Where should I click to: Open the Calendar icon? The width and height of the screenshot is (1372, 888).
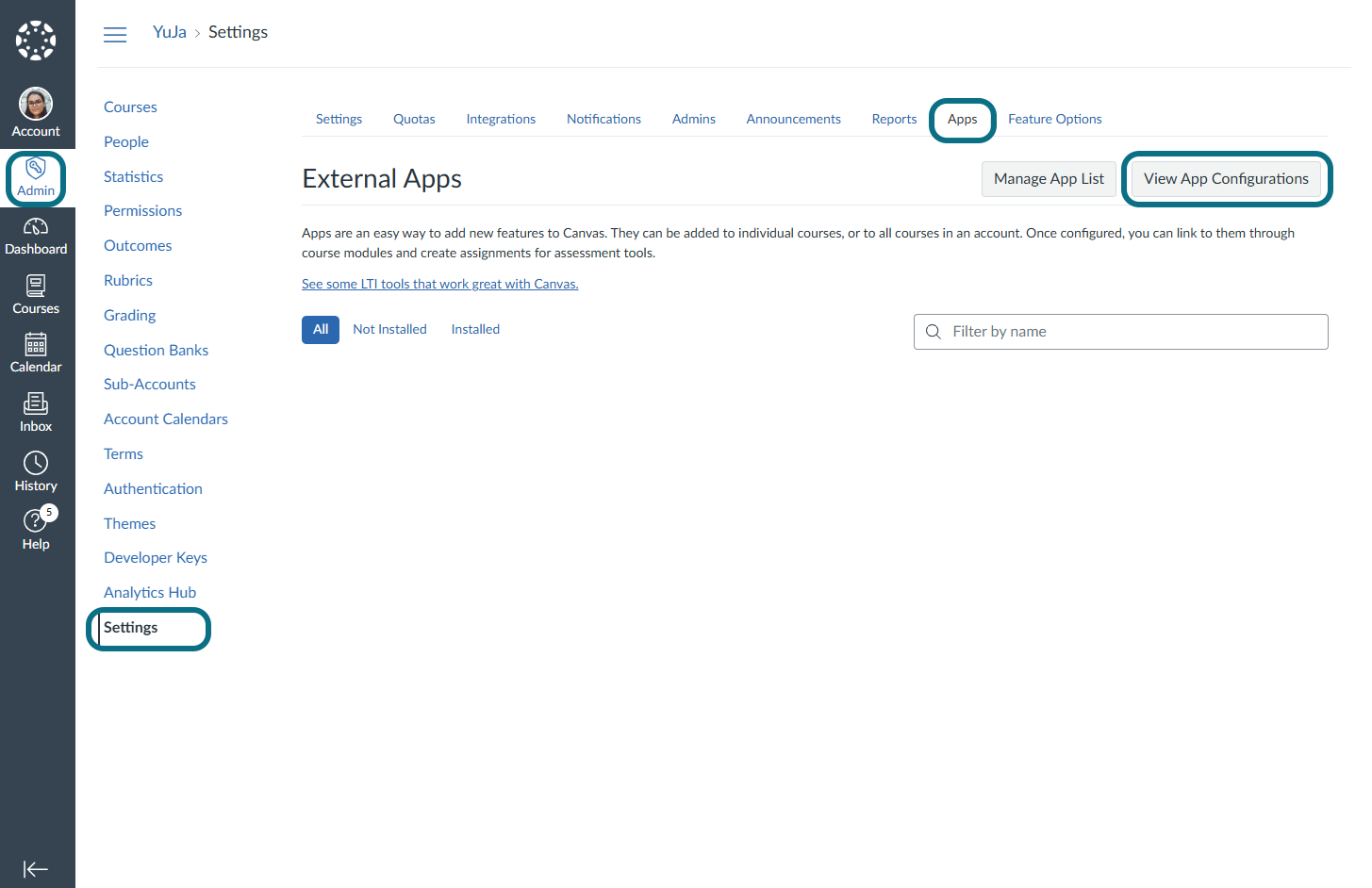[36, 345]
